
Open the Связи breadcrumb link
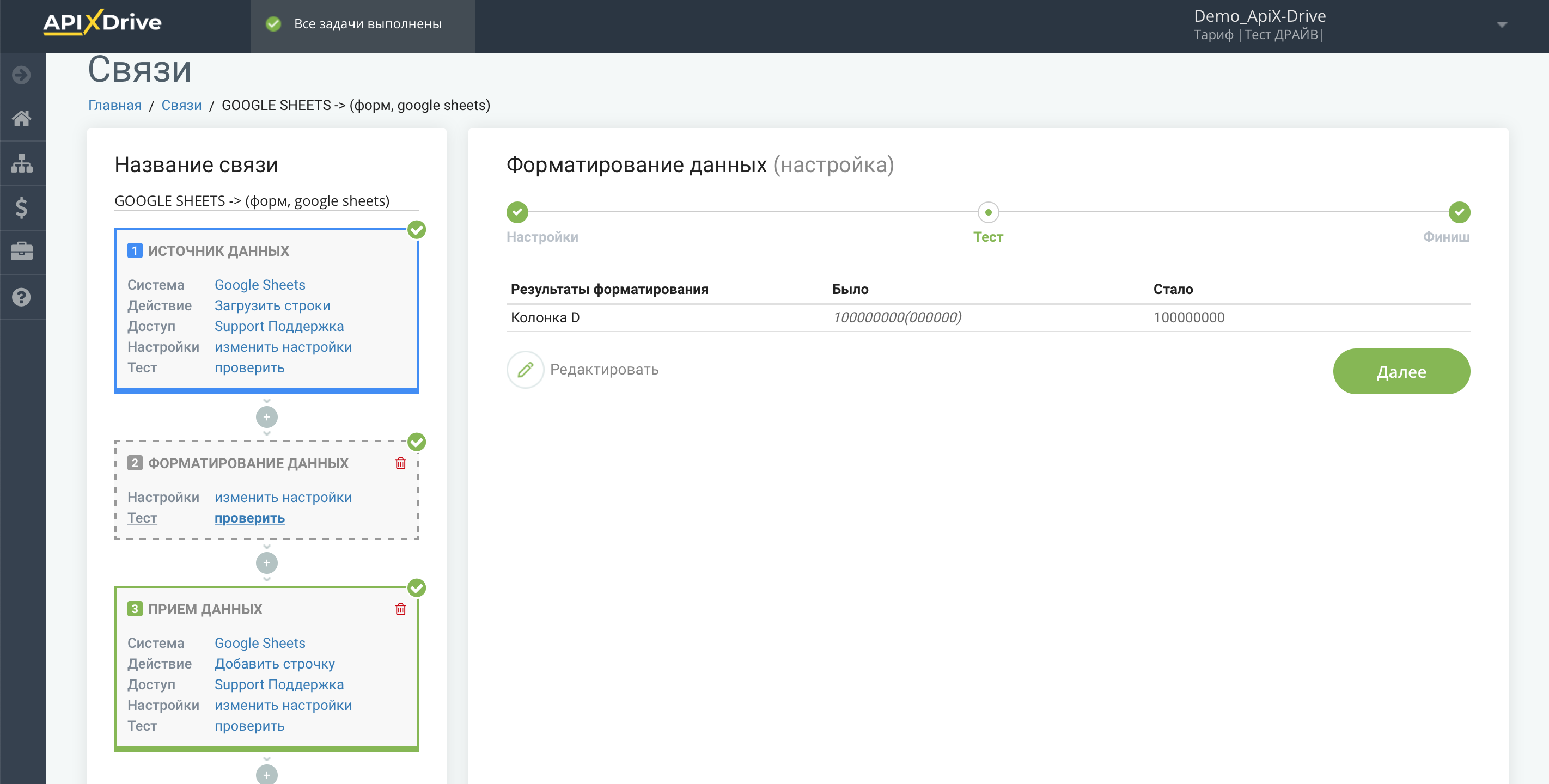click(181, 105)
